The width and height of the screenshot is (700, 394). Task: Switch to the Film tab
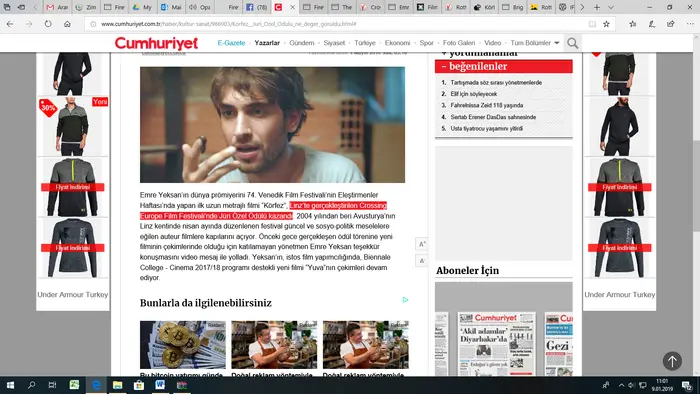click(427, 7)
